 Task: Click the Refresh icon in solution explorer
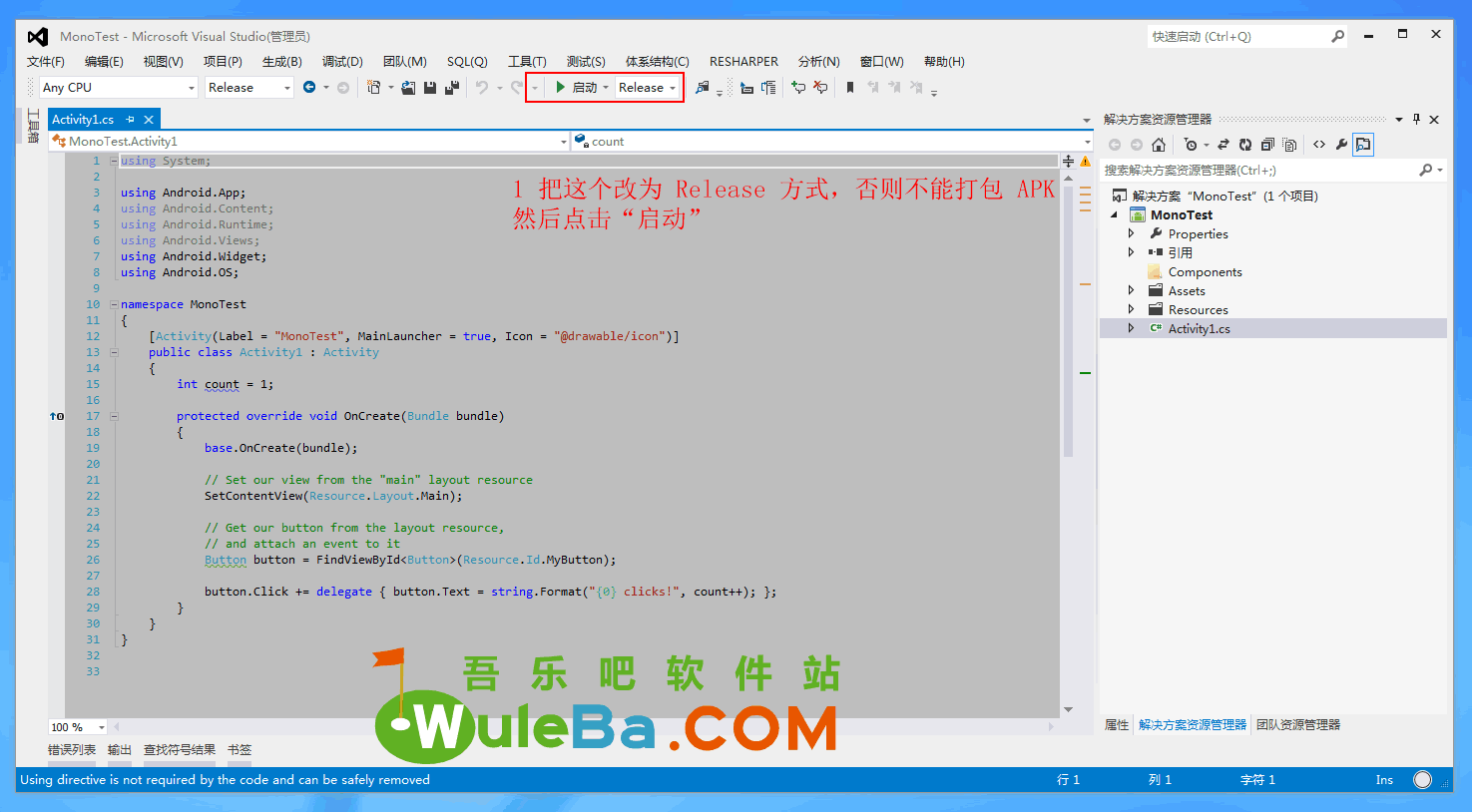click(x=1245, y=145)
